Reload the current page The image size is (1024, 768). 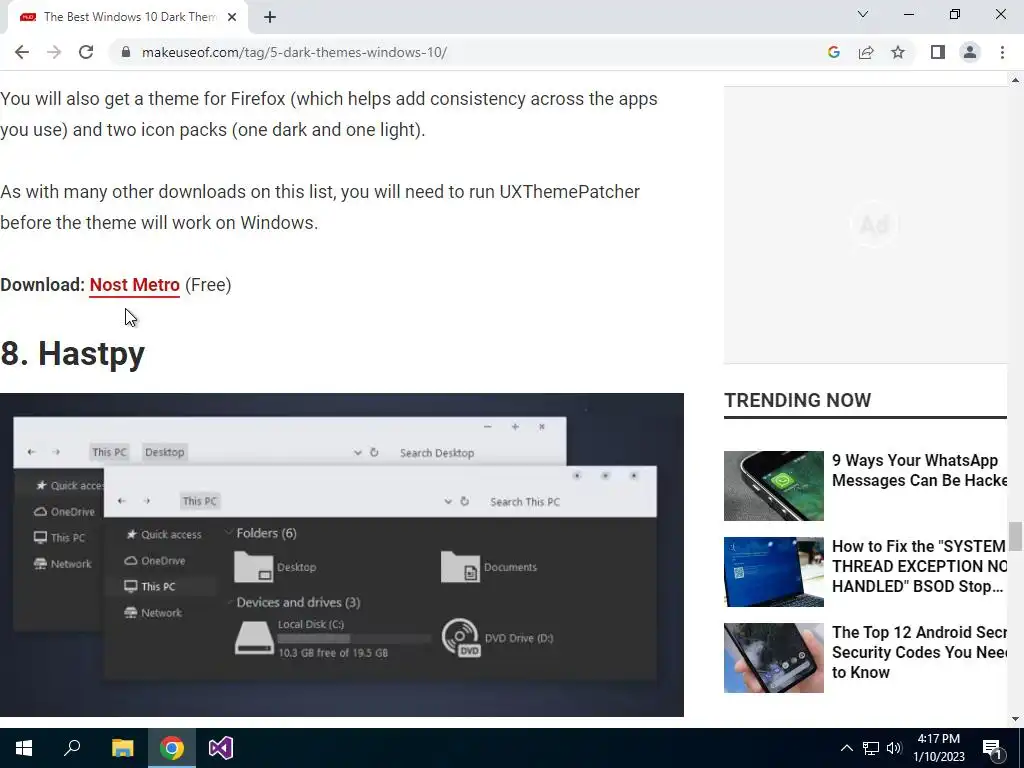[86, 52]
